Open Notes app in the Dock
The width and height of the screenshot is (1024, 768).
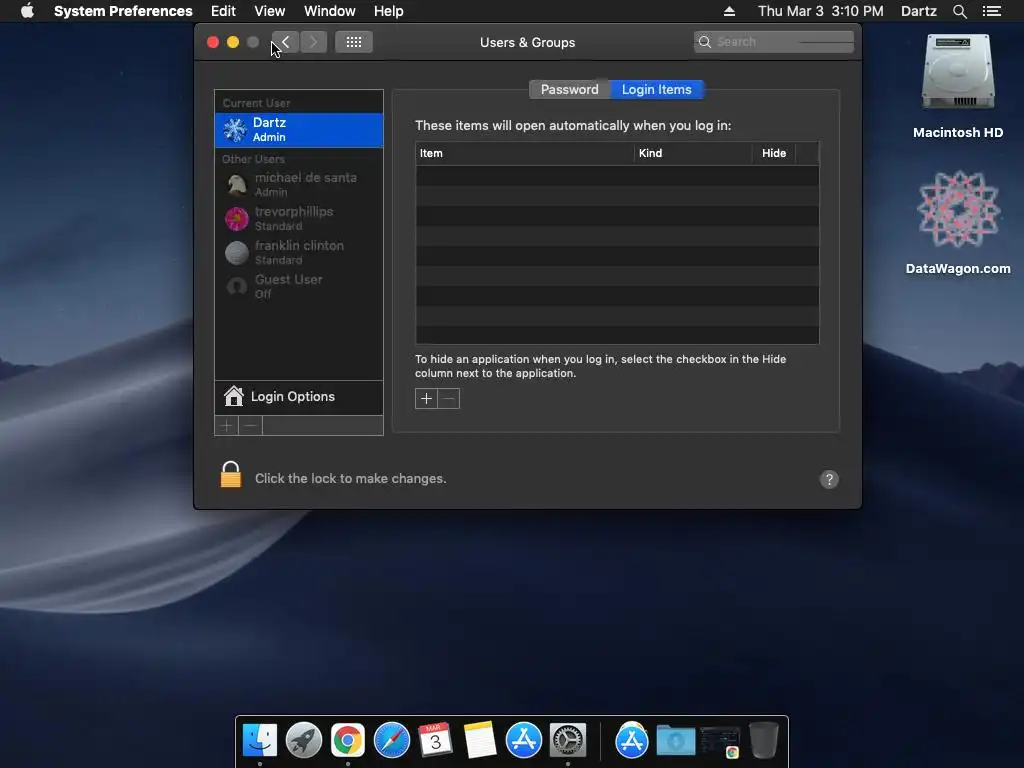[x=479, y=741]
